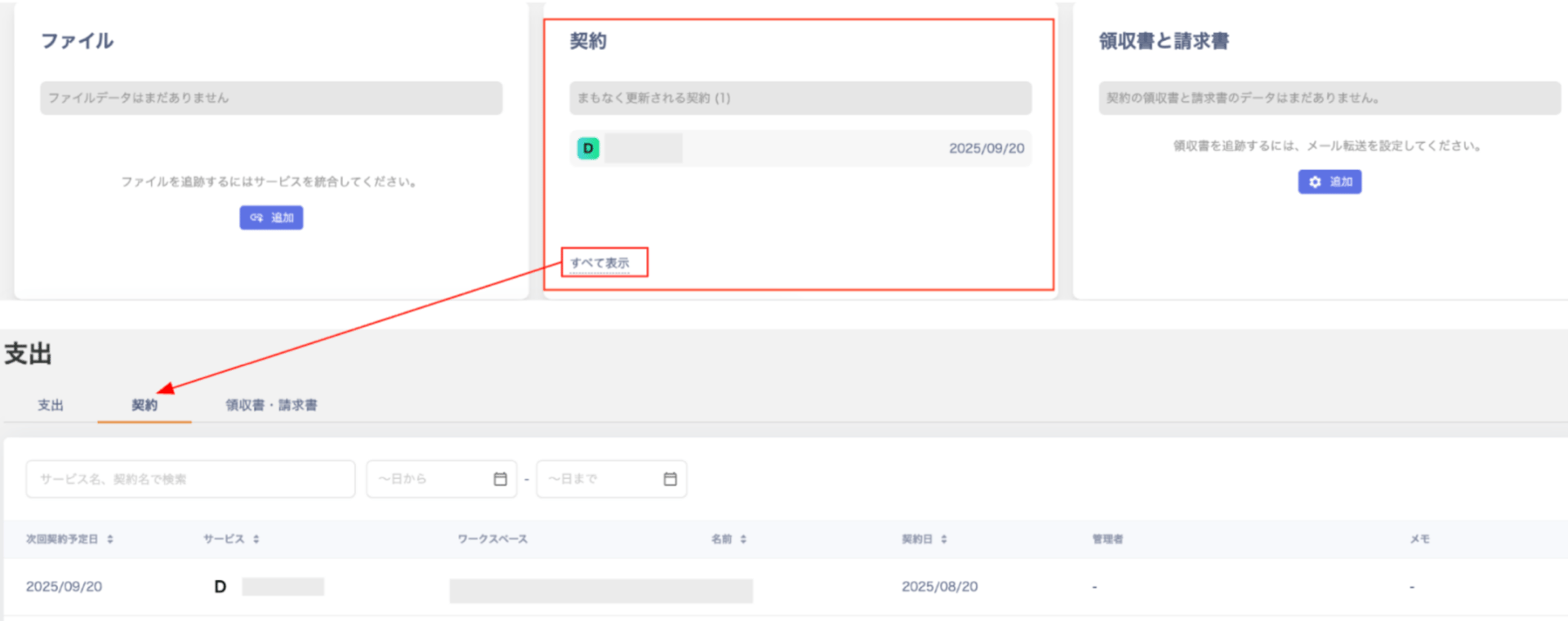Open the 〜日から start date field
Viewport: 1568px width, 621px height.
point(441,479)
